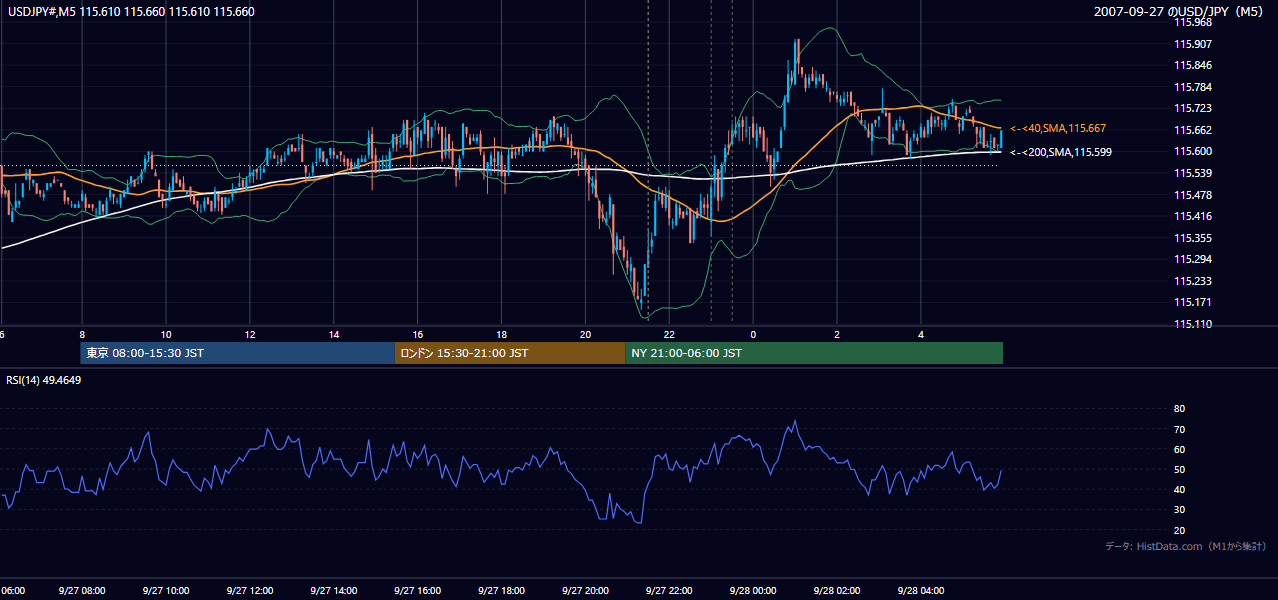The image size is (1278, 600).
Task: Click the RSI axis 80 level label
Action: (1179, 409)
